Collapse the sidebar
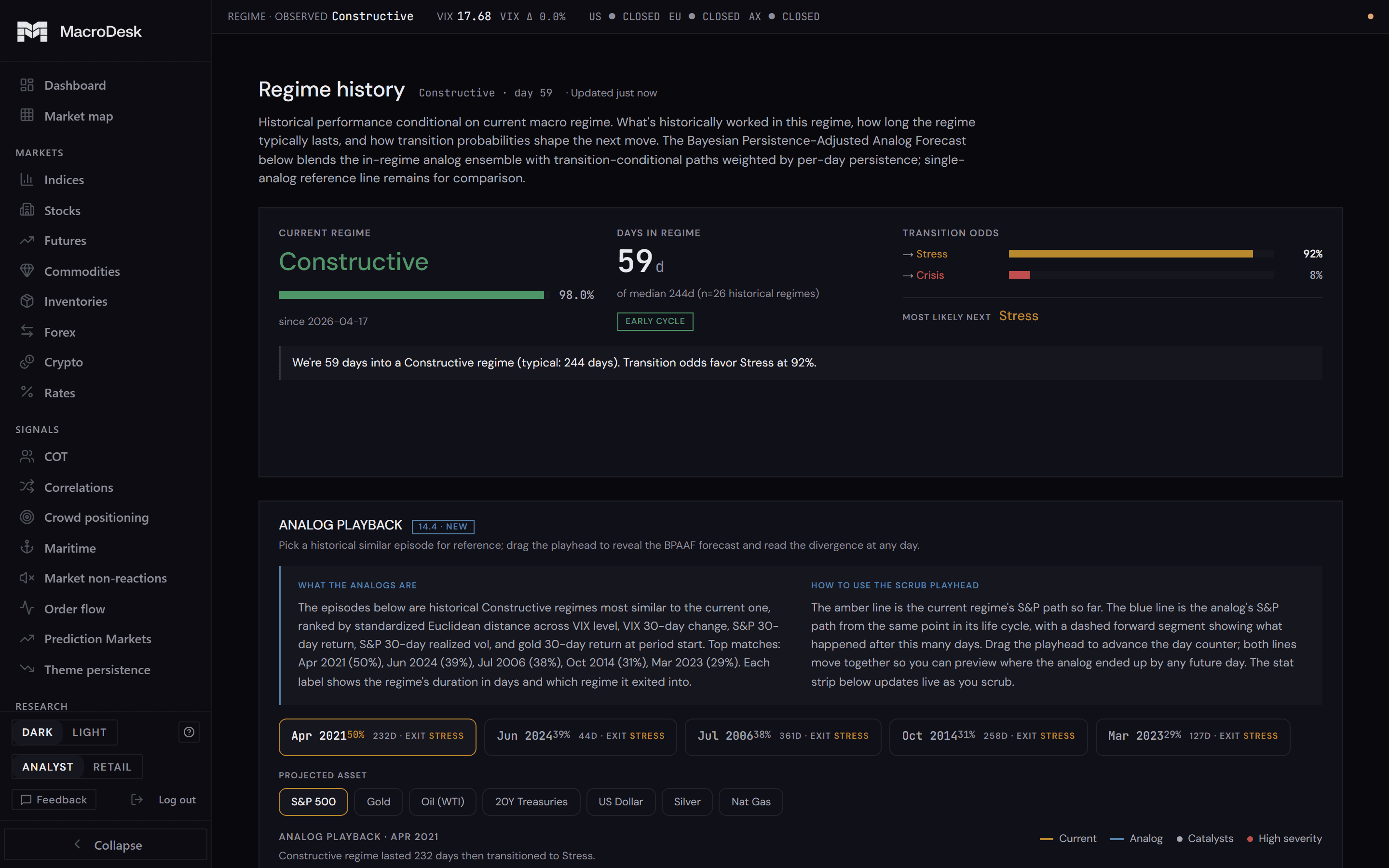 pyautogui.click(x=106, y=844)
